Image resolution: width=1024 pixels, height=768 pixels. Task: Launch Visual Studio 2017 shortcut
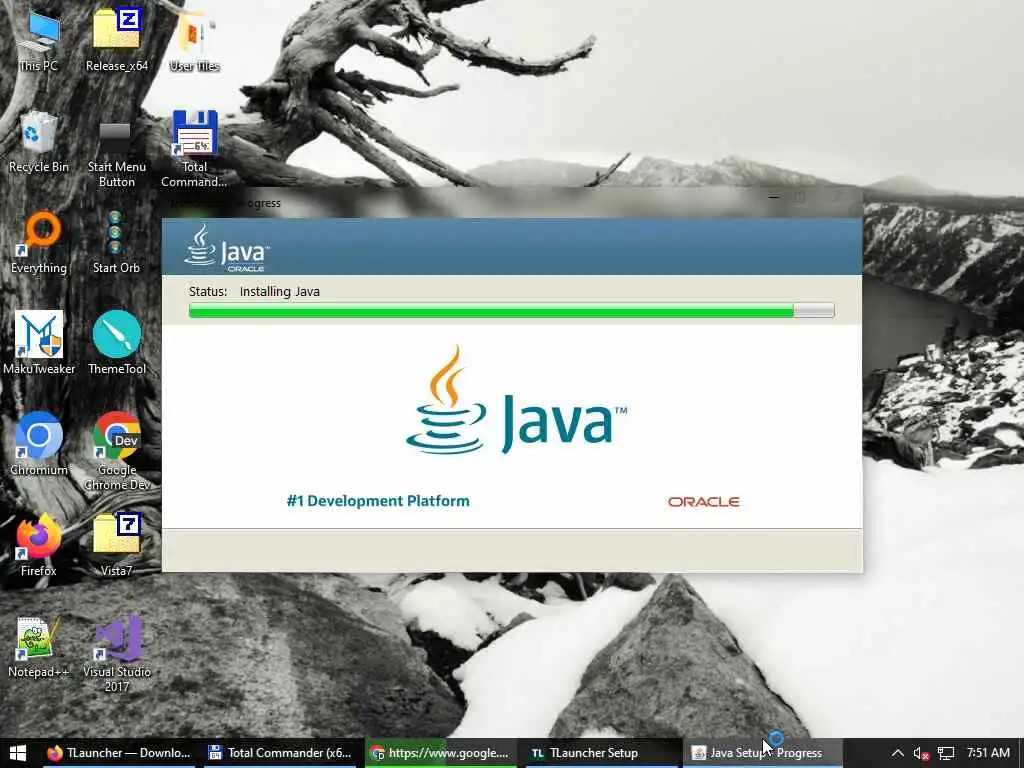pos(117,654)
